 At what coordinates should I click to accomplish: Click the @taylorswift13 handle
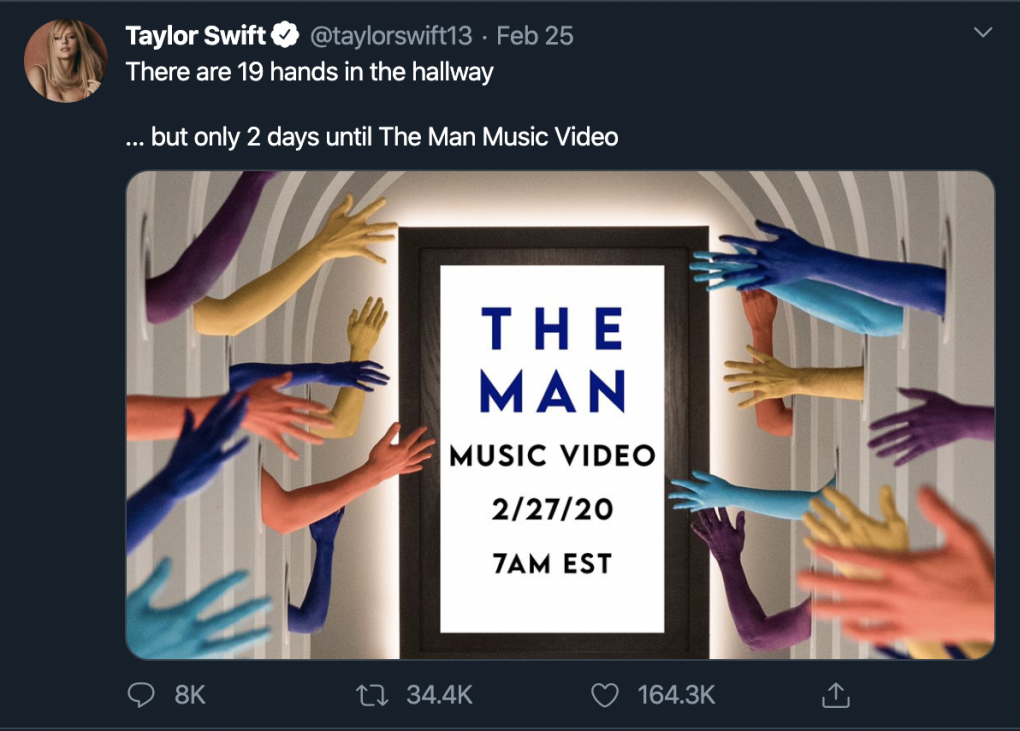pyautogui.click(x=389, y=35)
